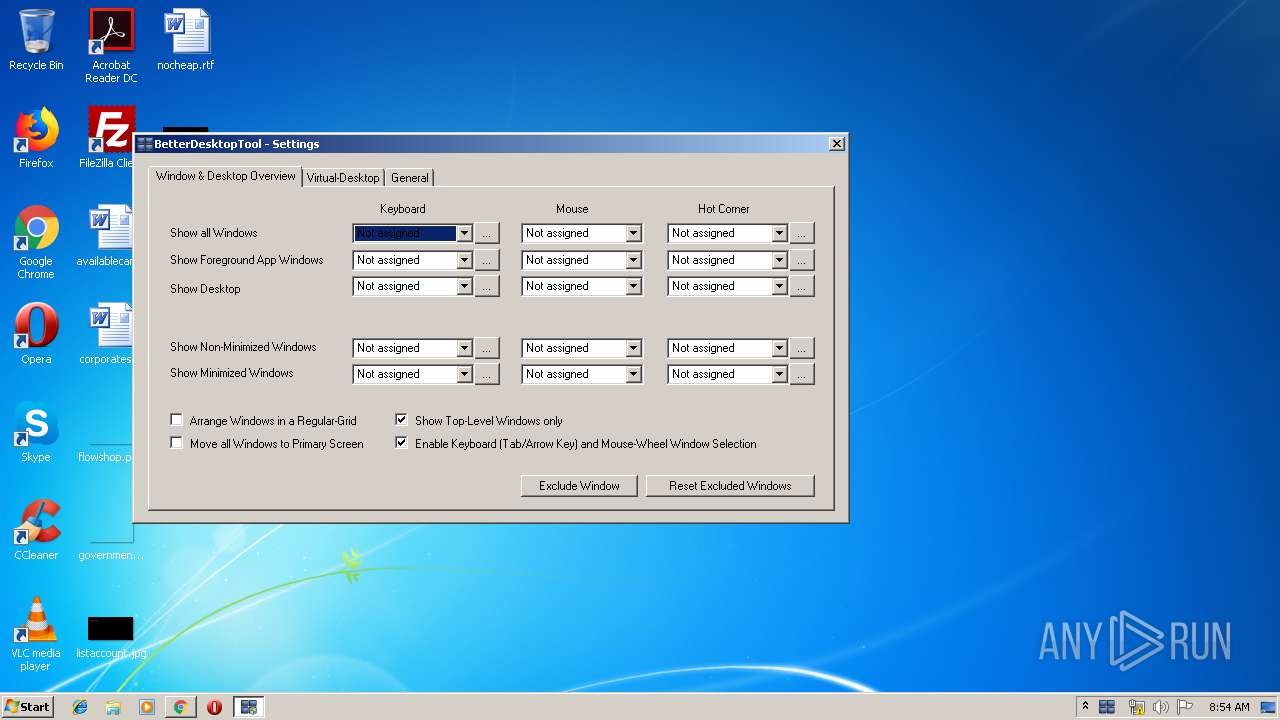The image size is (1280, 720).
Task: Click the BetterDesktopTool taskbar button
Action: point(249,707)
